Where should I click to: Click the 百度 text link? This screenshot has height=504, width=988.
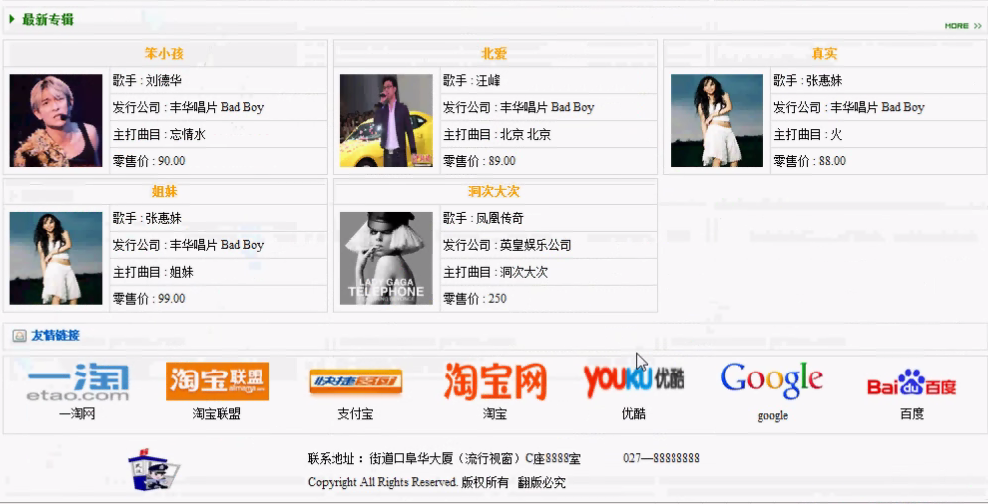click(x=912, y=414)
